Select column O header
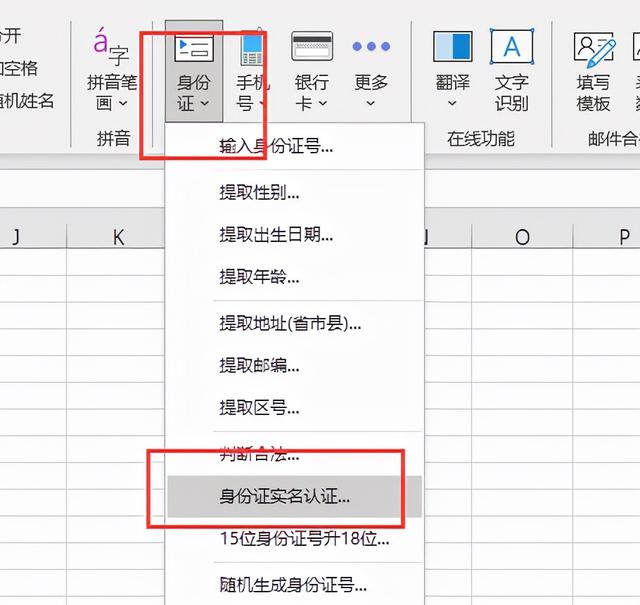Viewport: 640px width, 605px height. click(x=522, y=236)
